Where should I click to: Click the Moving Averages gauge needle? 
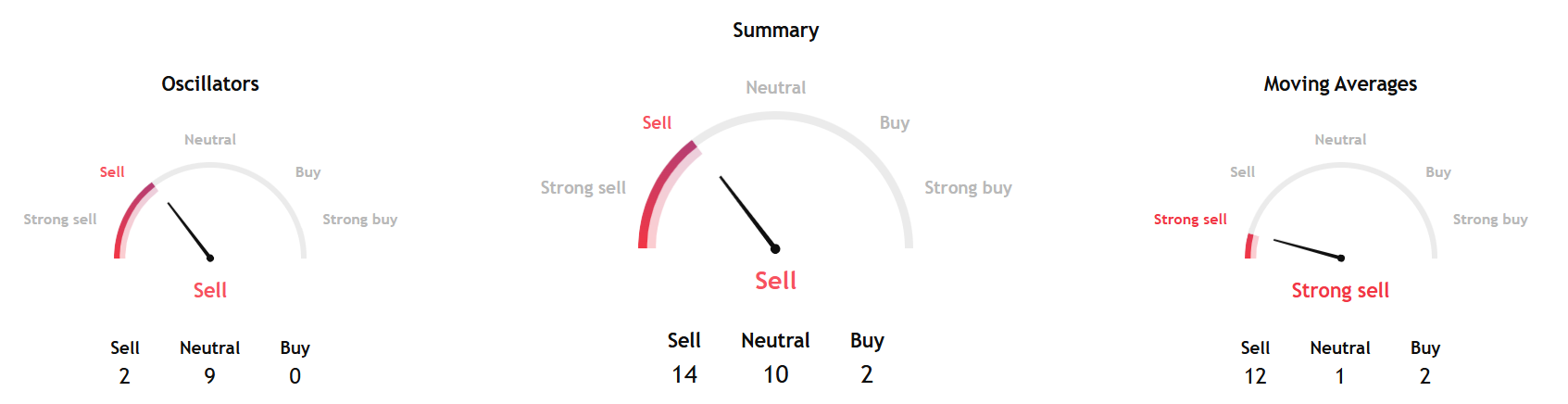pyautogui.click(x=1307, y=249)
